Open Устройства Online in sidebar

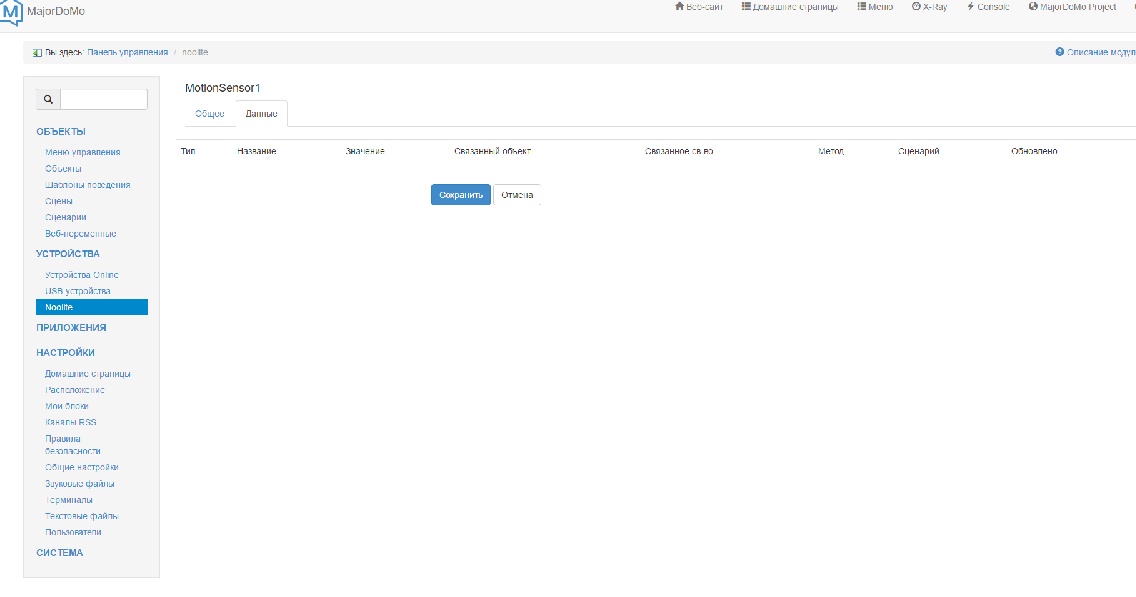(x=82, y=275)
